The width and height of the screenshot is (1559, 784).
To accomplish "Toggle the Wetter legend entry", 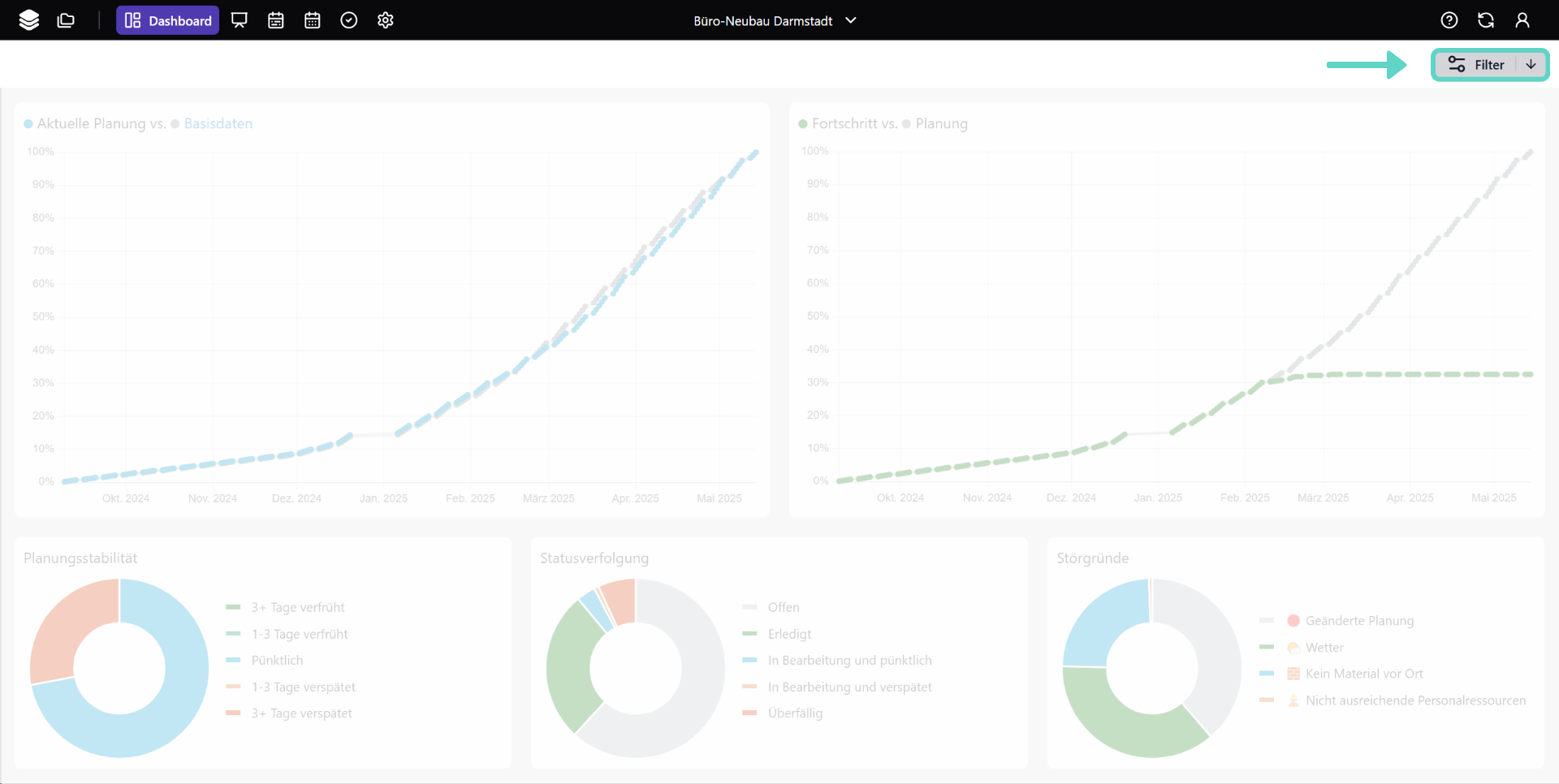I will [x=1324, y=648].
